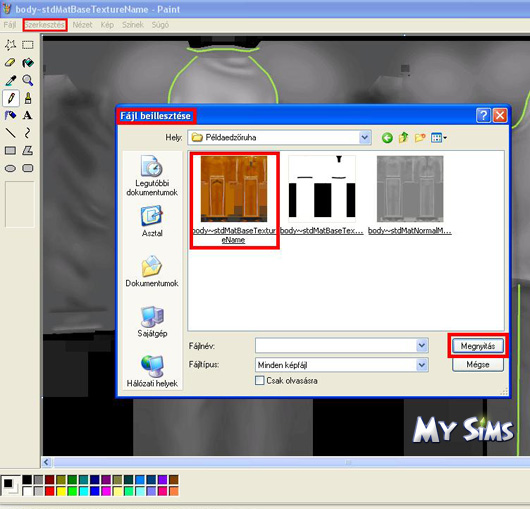Image resolution: width=530 pixels, height=509 pixels.
Task: Click the green Back arrow in dialog
Action: (x=387, y=138)
